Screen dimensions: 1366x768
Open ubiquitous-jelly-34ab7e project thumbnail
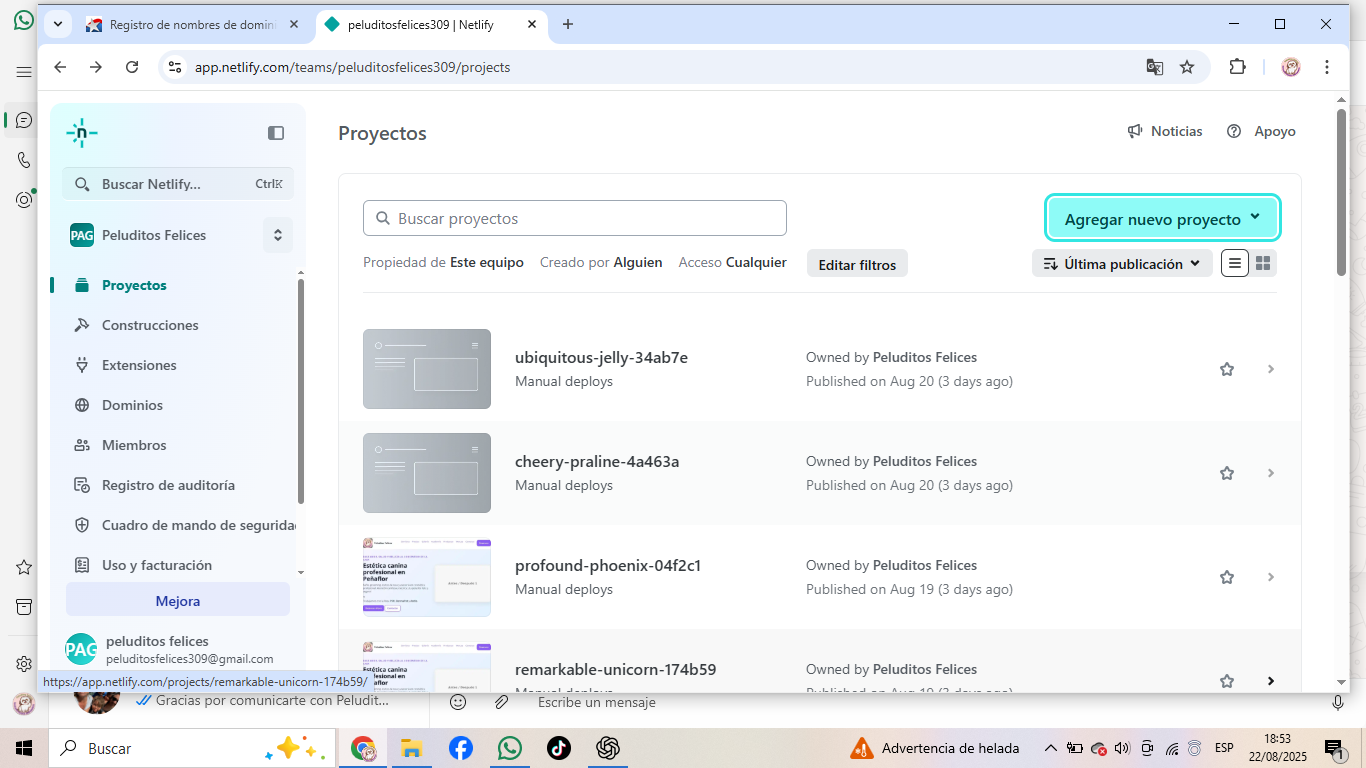tap(427, 369)
